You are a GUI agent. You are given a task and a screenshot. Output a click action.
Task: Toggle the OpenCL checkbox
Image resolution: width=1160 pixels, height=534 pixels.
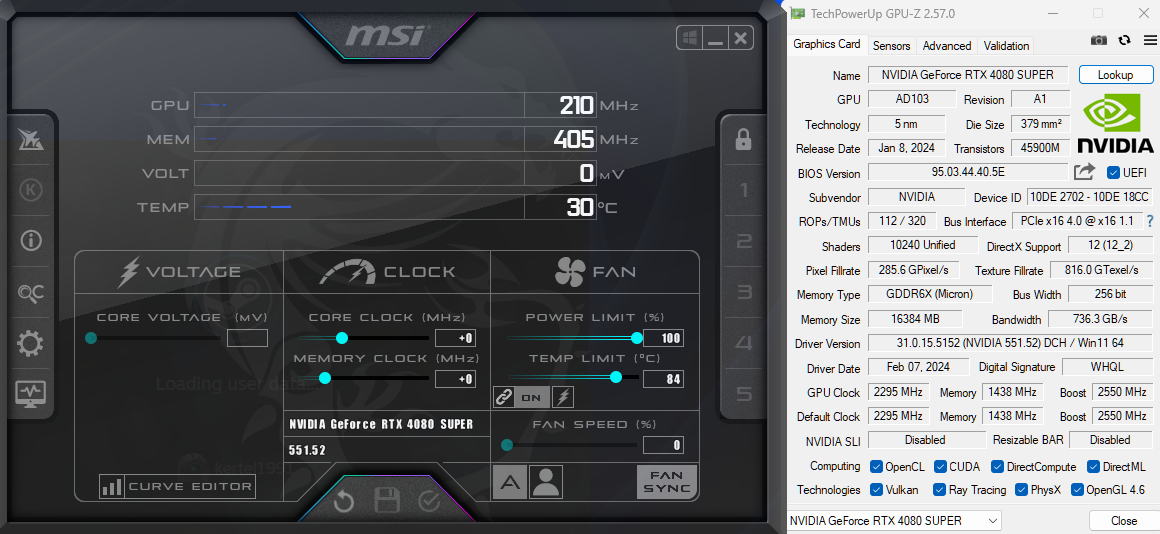click(x=876, y=467)
